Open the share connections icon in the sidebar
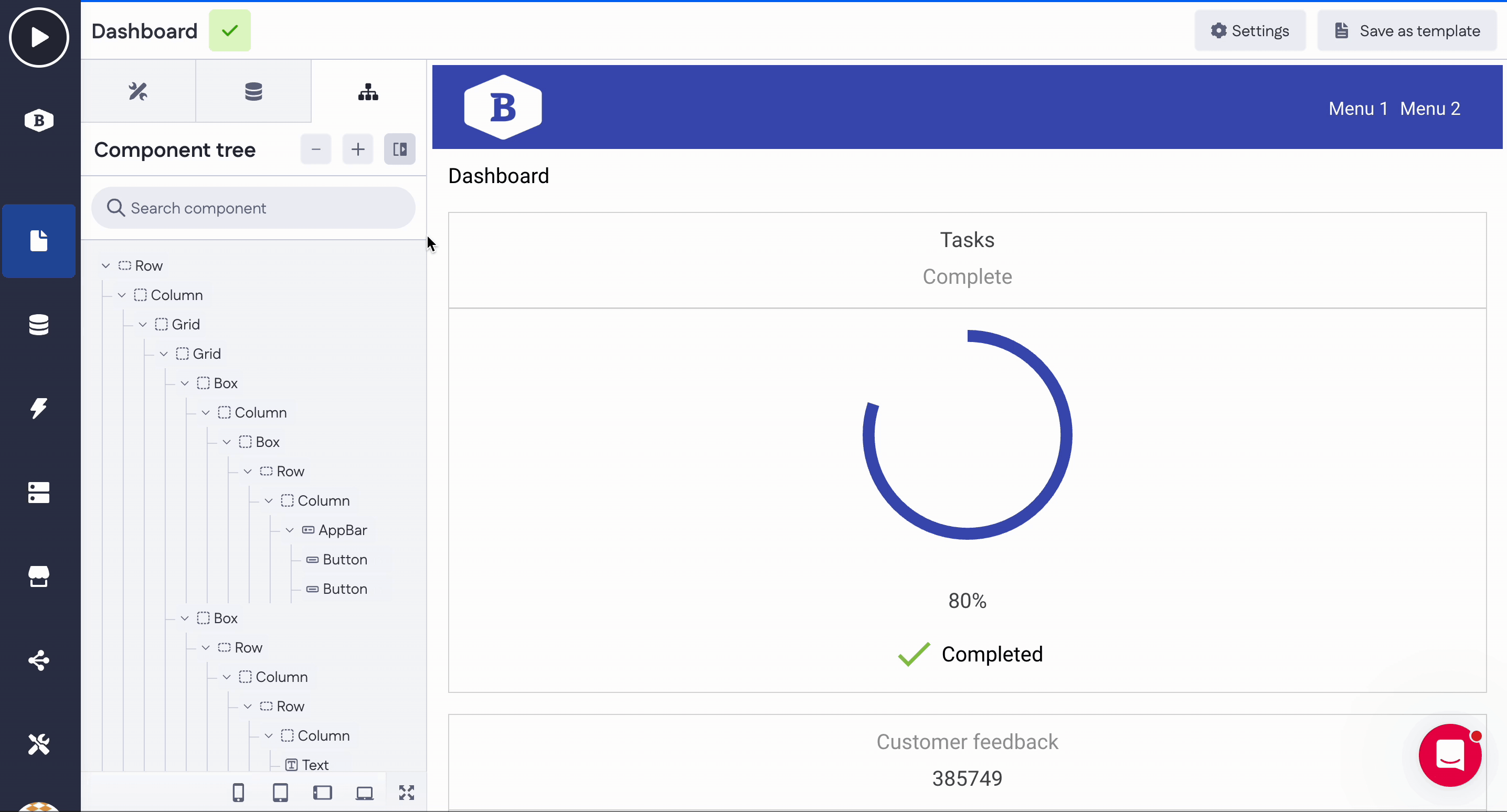 coord(39,660)
